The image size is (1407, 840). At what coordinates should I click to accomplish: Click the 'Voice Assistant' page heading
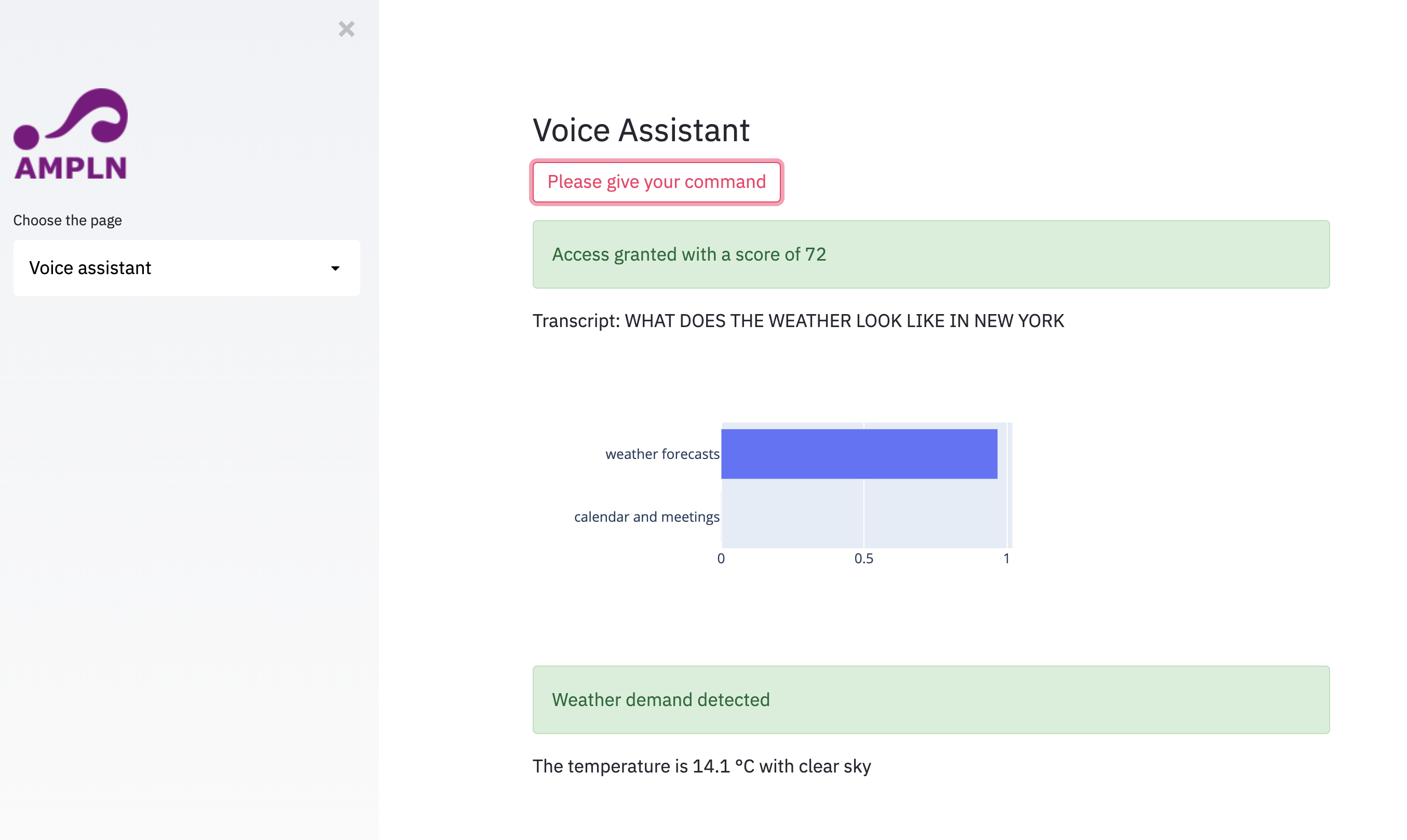[641, 130]
